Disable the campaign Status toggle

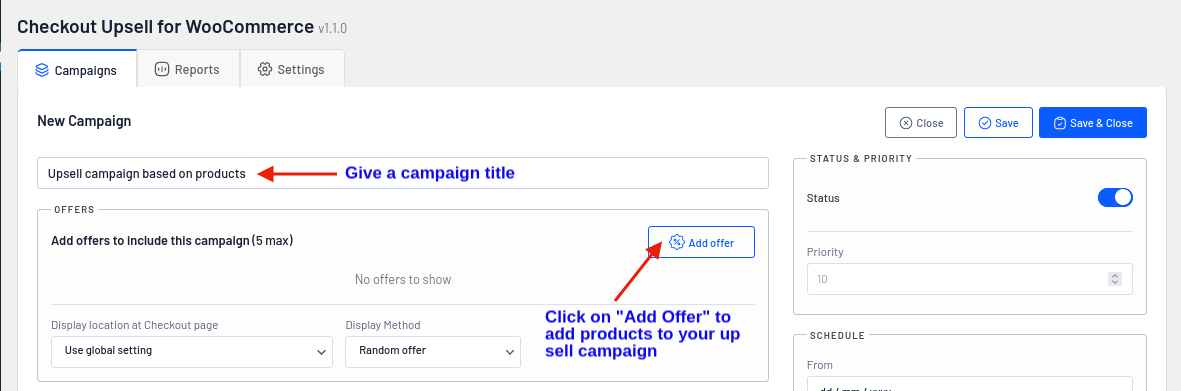click(x=1115, y=198)
